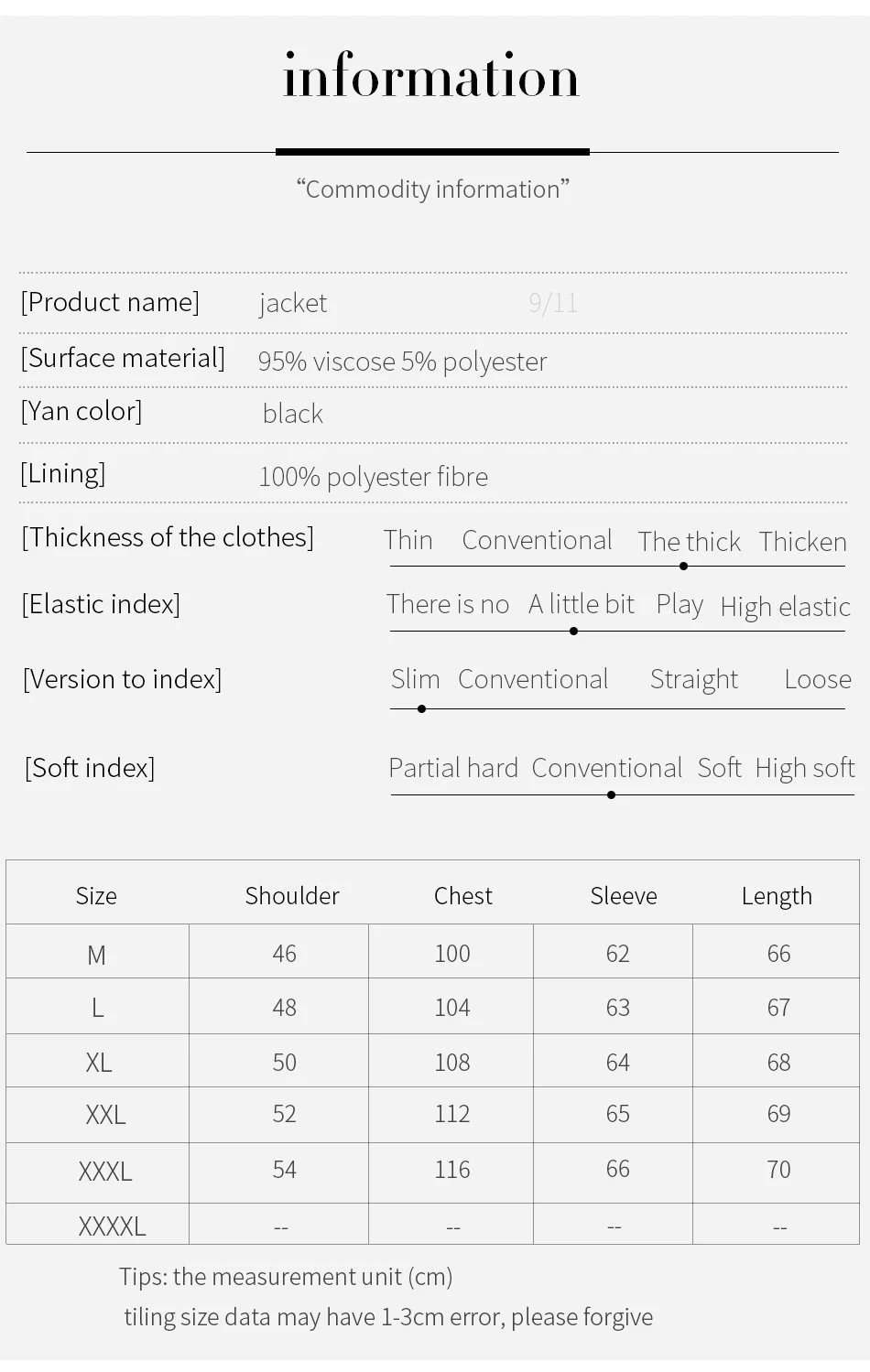Click the High soft label
Screen dimensions: 870x1372
pyautogui.click(x=805, y=768)
